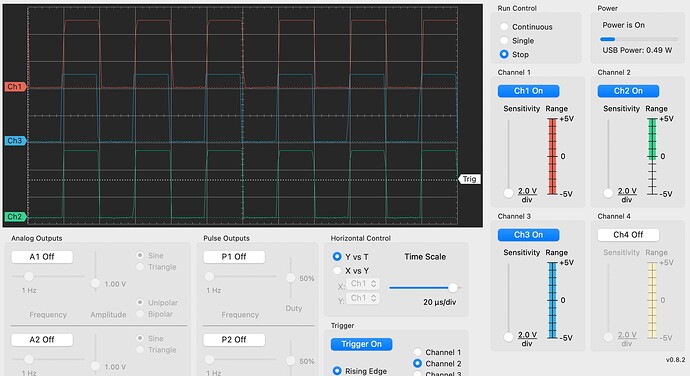Screen dimensions: 690x376
Task: Click Channel 1 2.0 V div label
Action: coord(527,195)
